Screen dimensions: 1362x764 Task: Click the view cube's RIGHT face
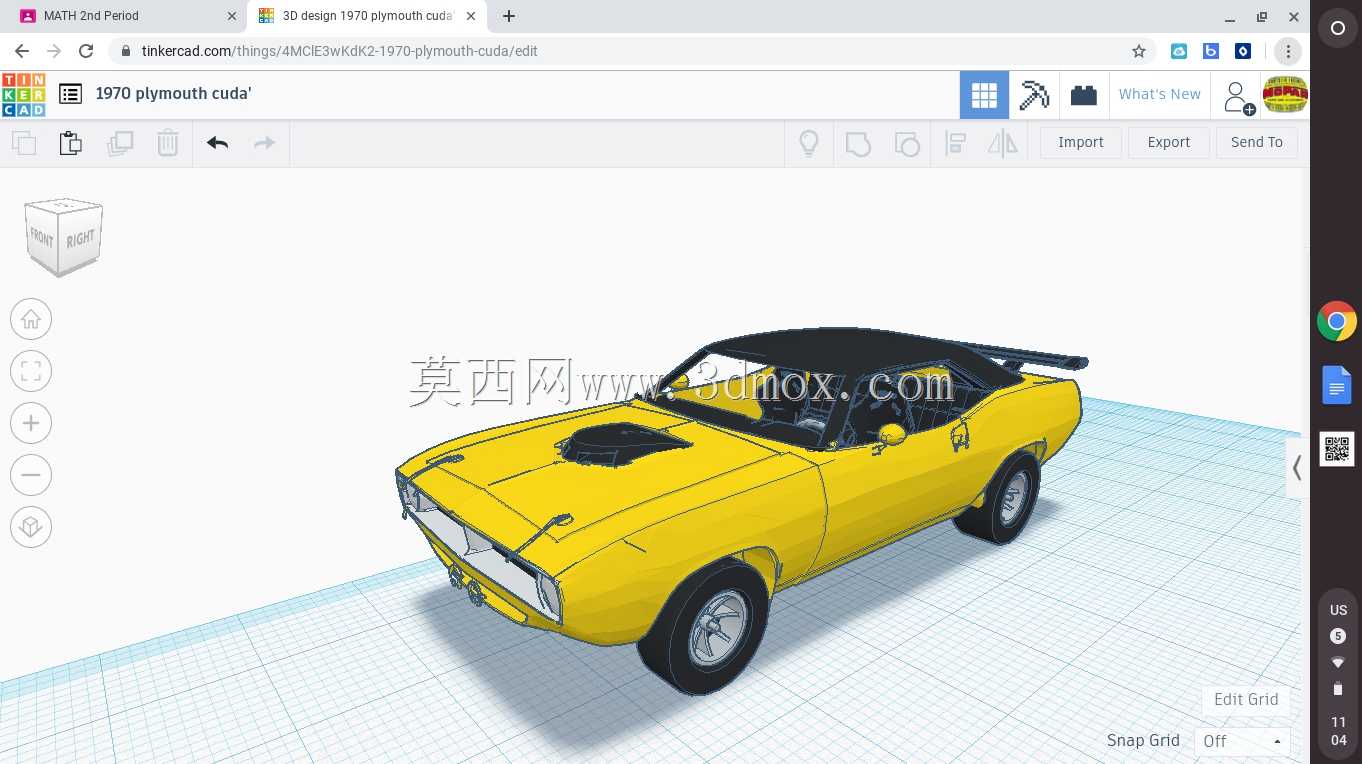[81, 238]
